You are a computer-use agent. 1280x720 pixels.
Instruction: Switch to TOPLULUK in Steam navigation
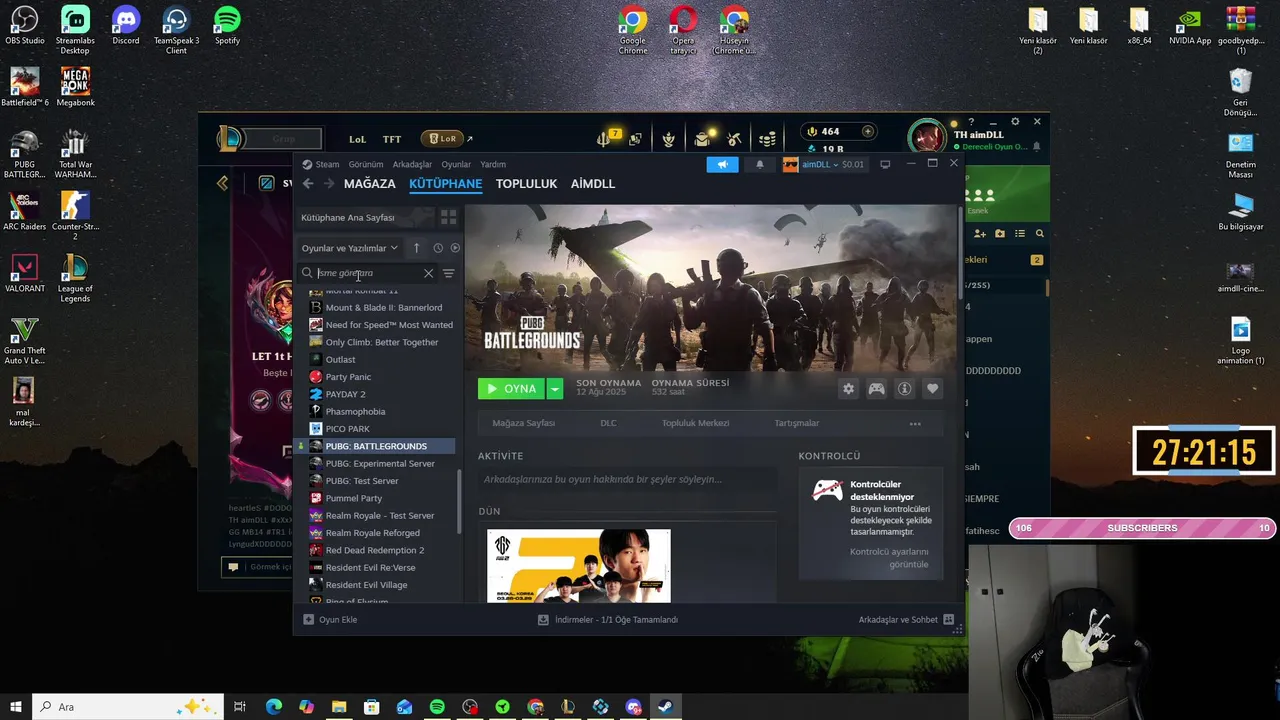526,184
